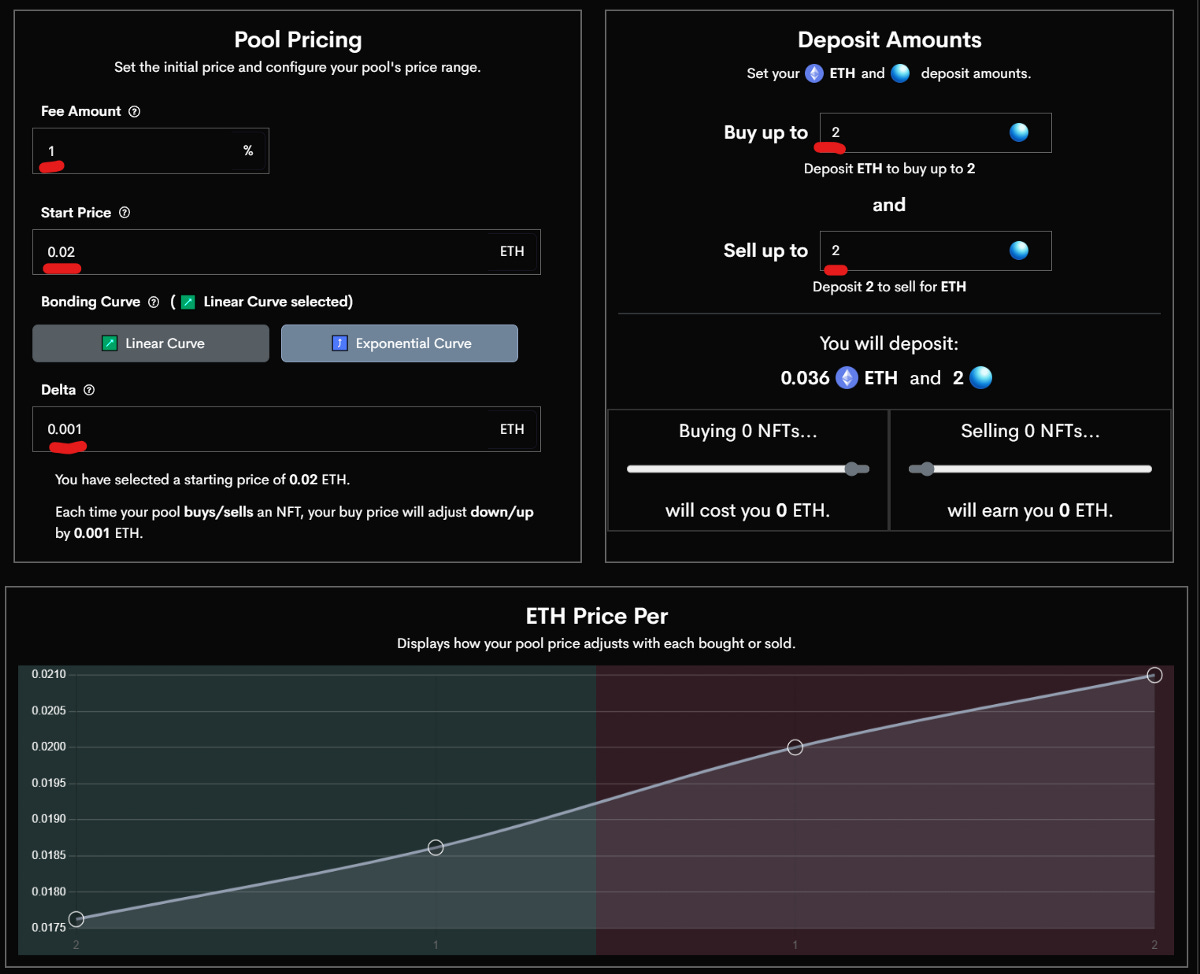
Task: Switch to the Deposit Amounts panel
Action: click(889, 40)
